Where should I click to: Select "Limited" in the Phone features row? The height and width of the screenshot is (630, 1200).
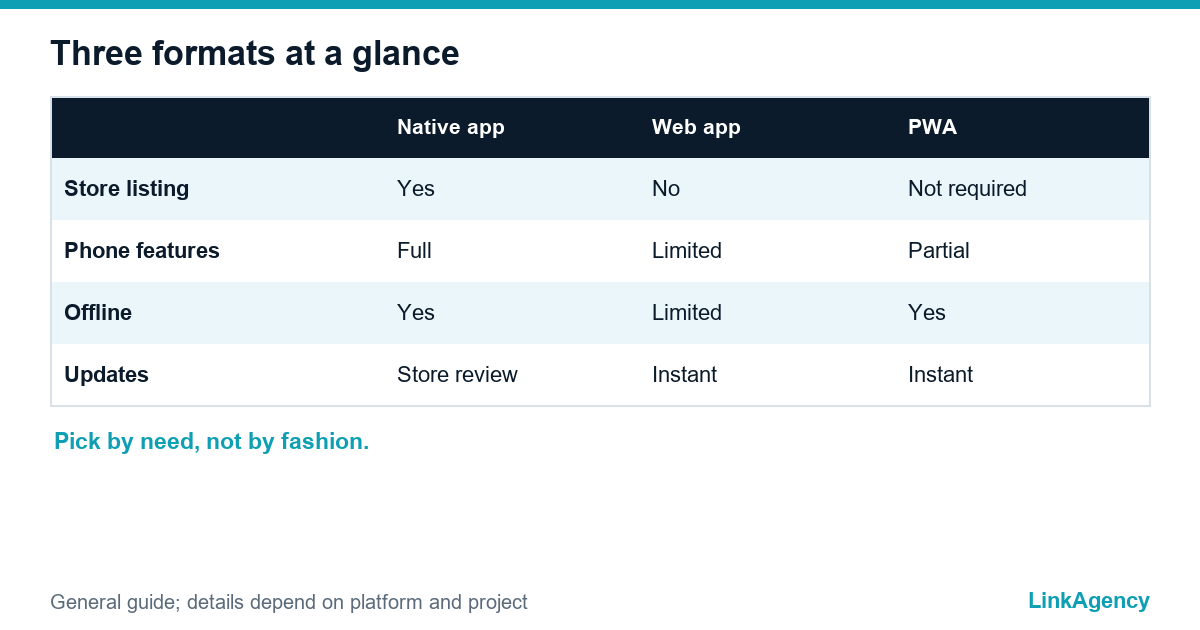click(x=687, y=250)
